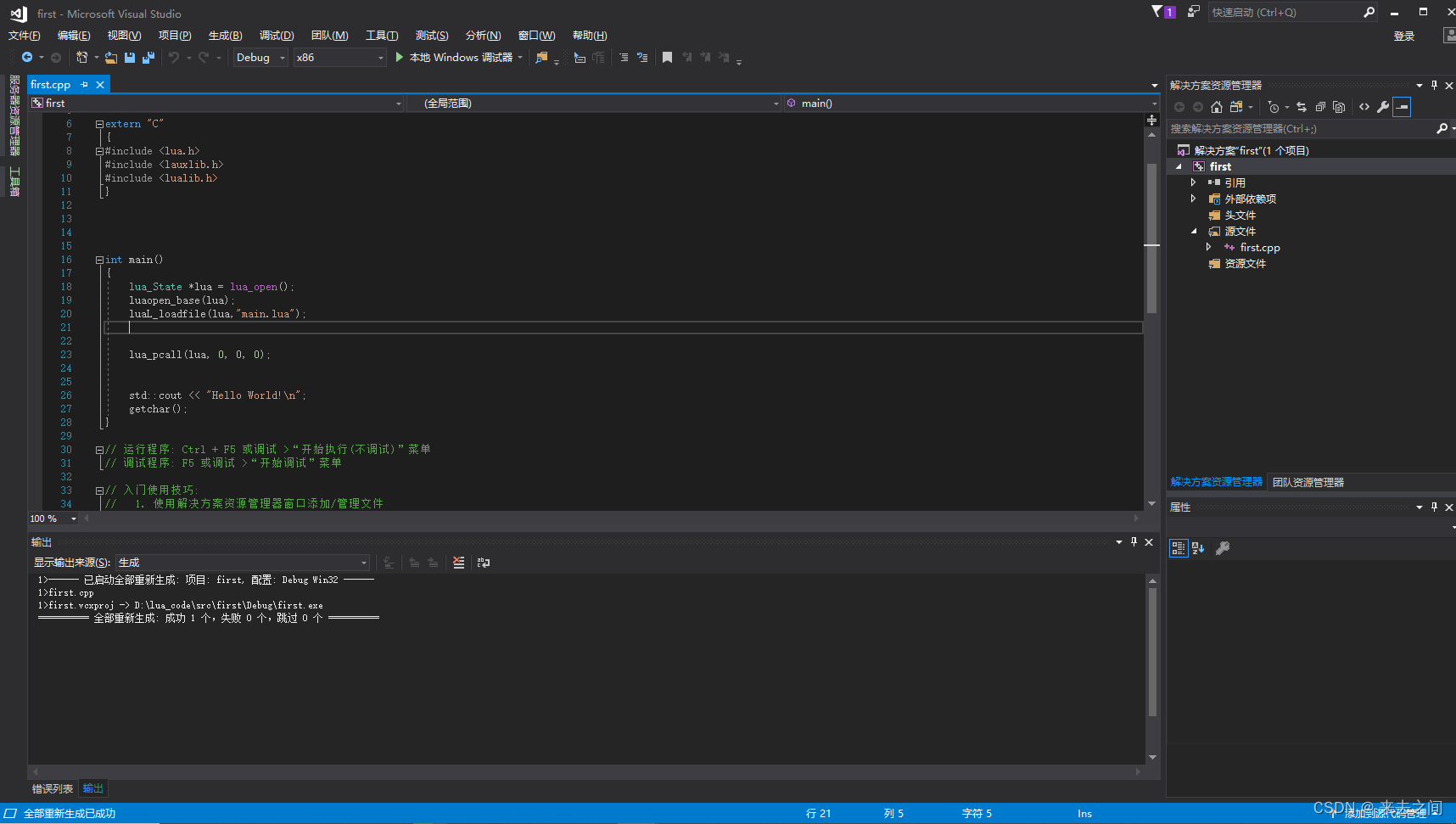Expand the 引用 node in Solution Explorer

1193,182
